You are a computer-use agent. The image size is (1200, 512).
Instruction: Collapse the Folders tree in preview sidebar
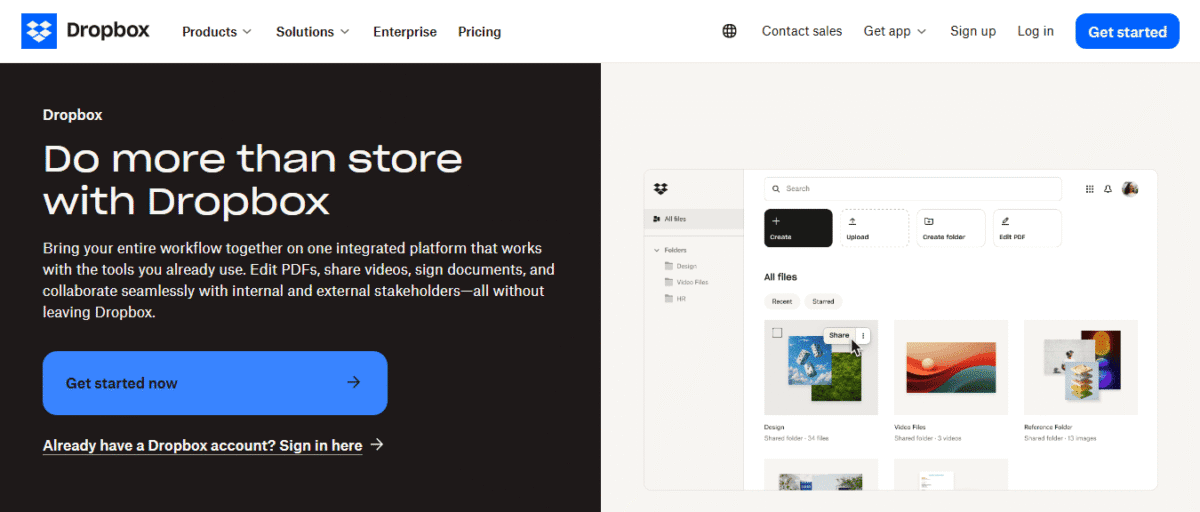coord(657,250)
